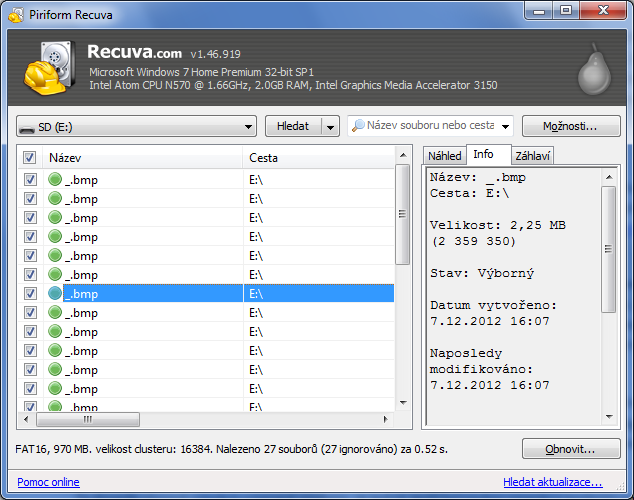This screenshot has height=500, width=634.
Task: Click the 'Velikost: 2,25 MB' text in Info
Action: (498, 225)
